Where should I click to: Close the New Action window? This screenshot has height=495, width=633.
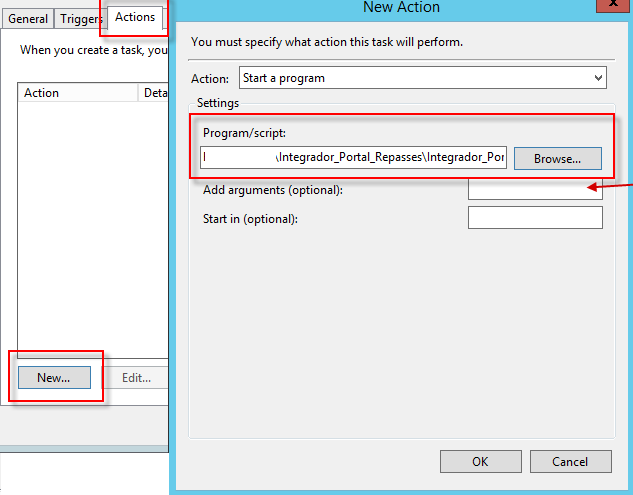(612, 5)
